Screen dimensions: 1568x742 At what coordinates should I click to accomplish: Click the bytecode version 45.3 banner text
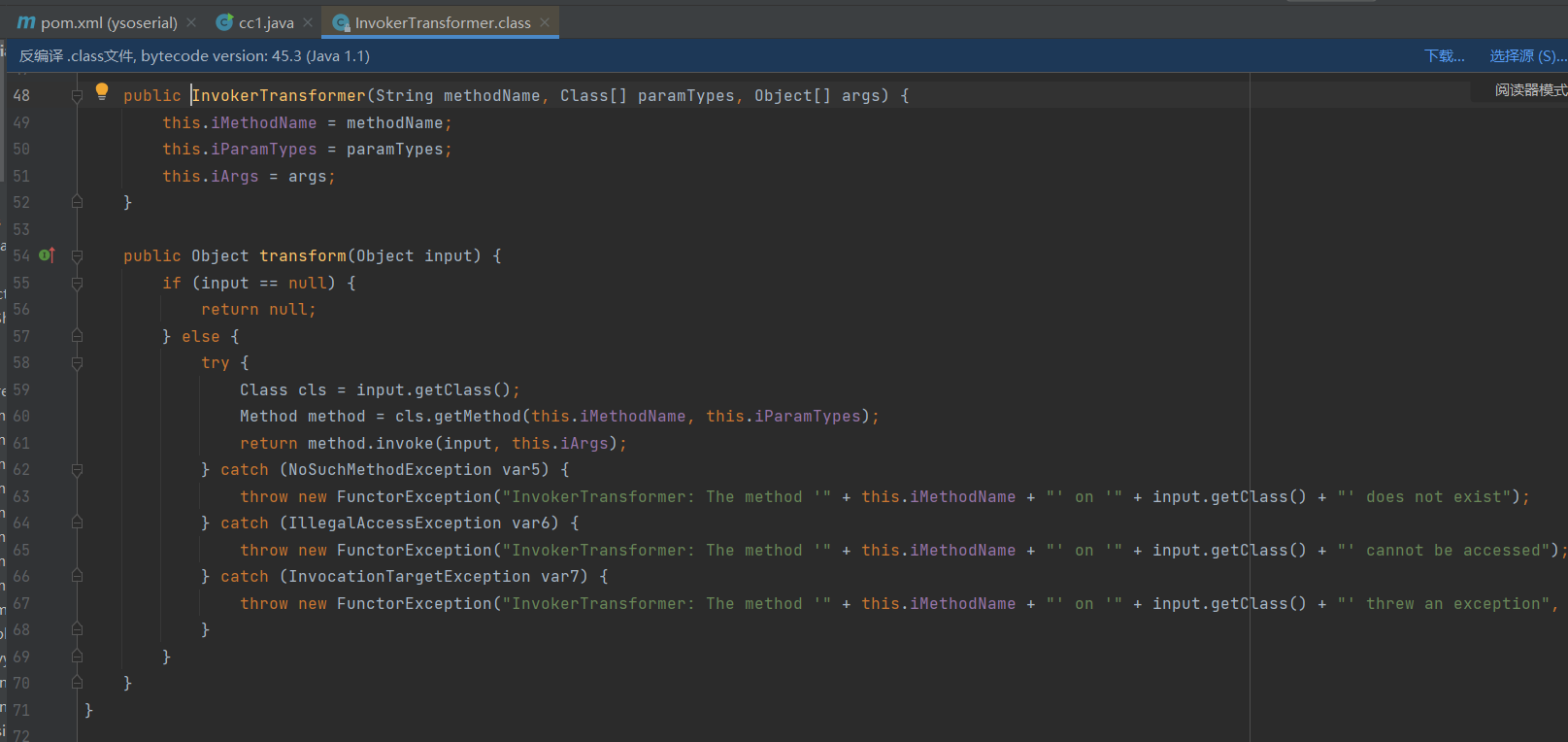(x=255, y=56)
